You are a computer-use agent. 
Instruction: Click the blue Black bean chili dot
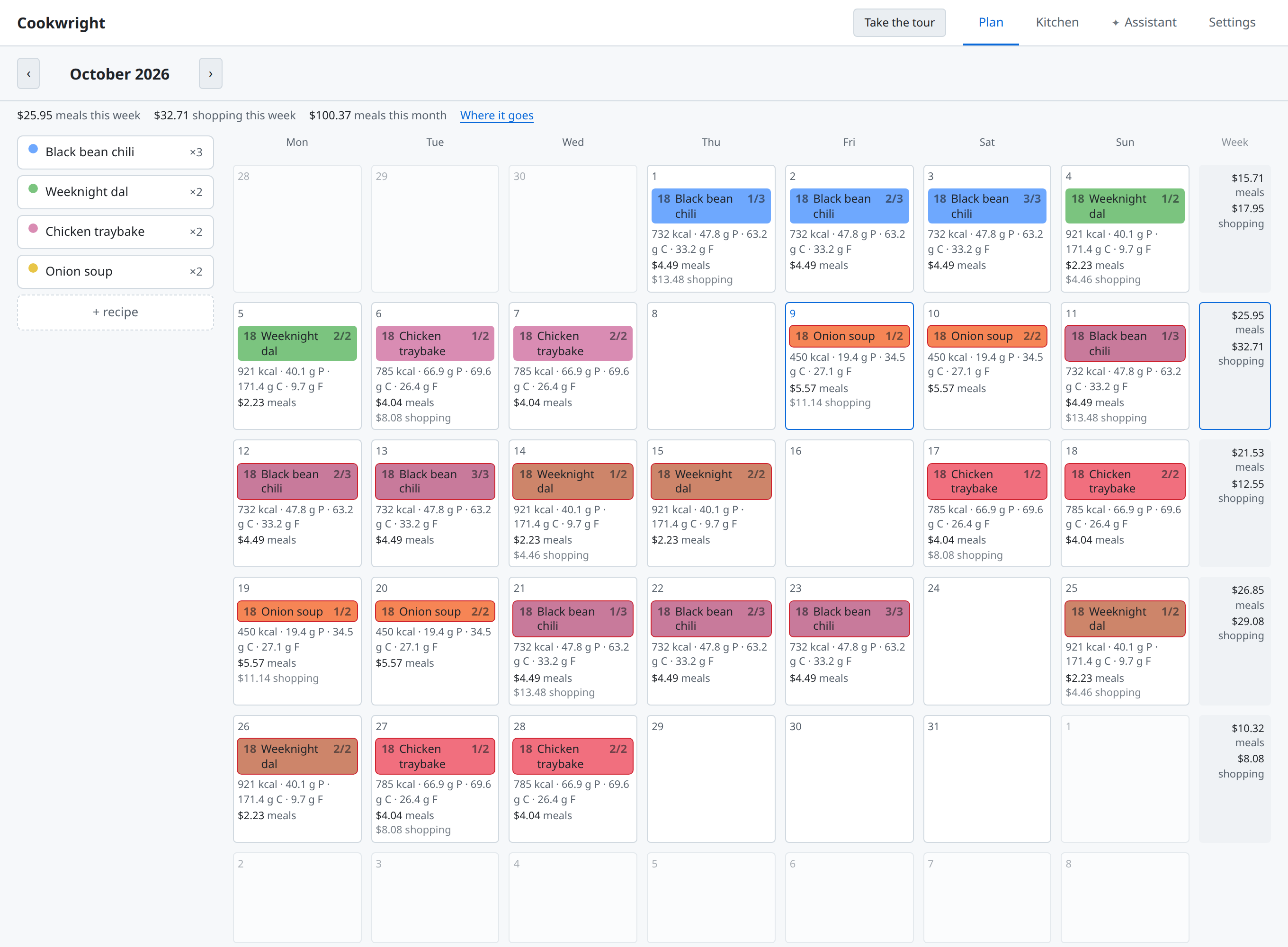[x=33, y=149]
